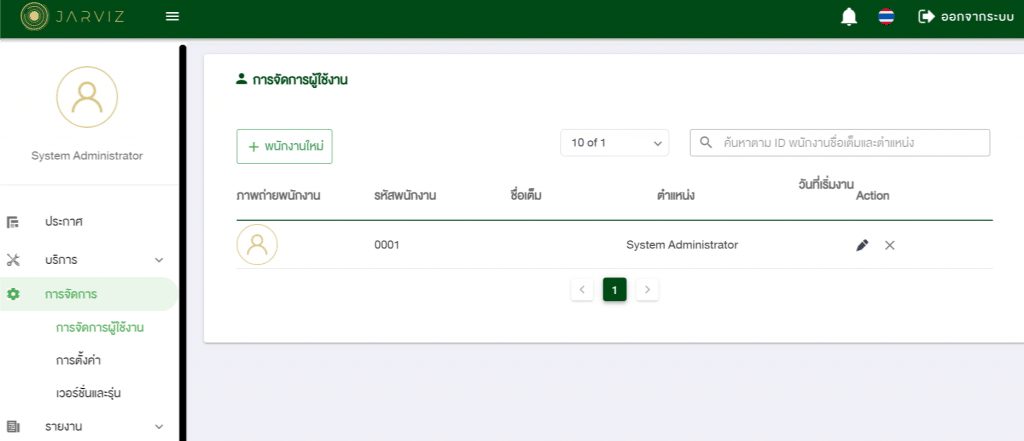Click the gear icon beside การจัดการ
The width and height of the screenshot is (1024, 441).
[13, 294]
